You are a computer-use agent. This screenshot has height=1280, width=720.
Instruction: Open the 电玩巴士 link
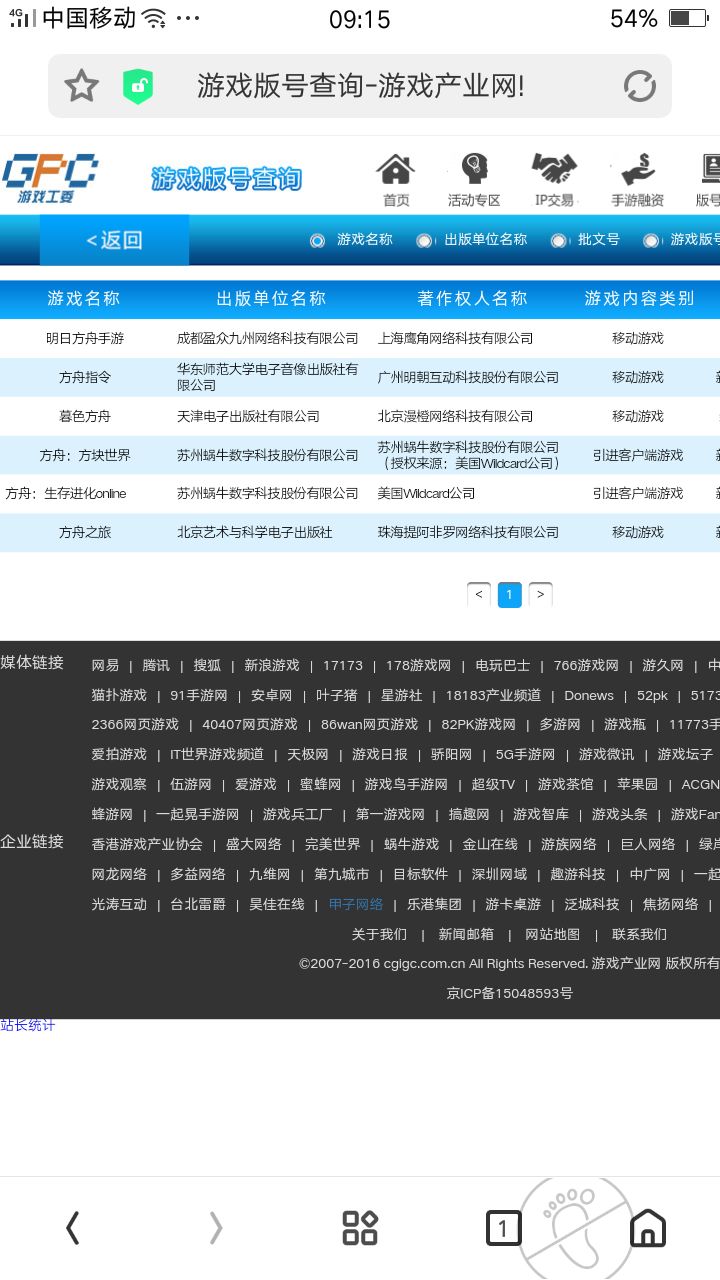(503, 665)
